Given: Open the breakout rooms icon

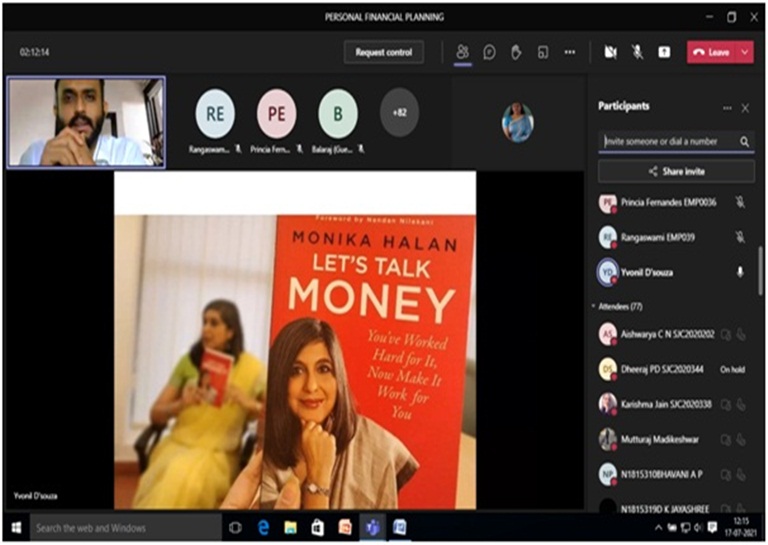Looking at the screenshot, I should [543, 52].
